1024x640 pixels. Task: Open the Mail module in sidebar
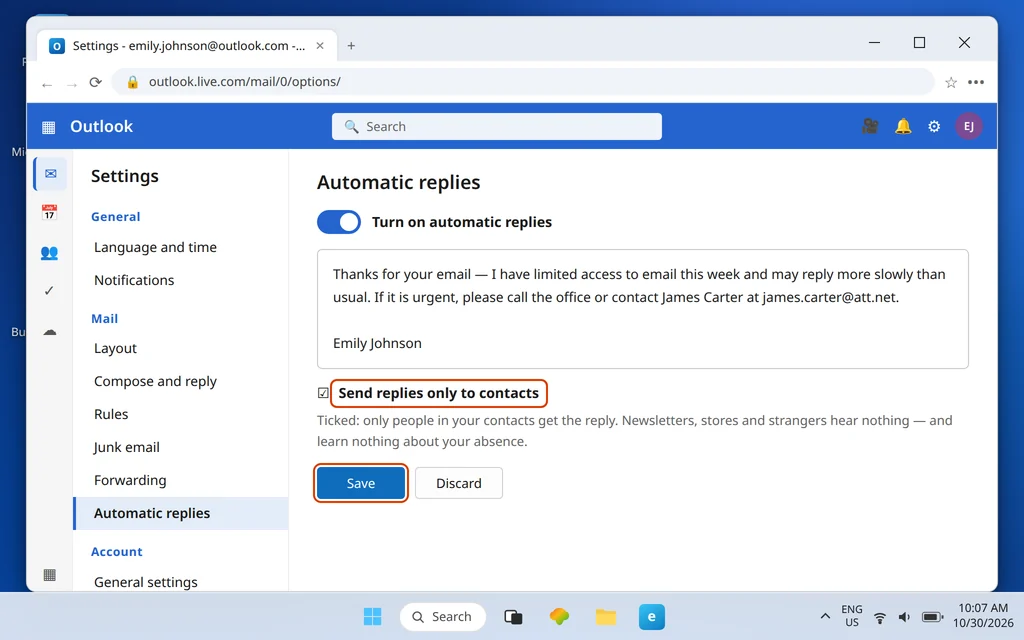click(x=50, y=174)
